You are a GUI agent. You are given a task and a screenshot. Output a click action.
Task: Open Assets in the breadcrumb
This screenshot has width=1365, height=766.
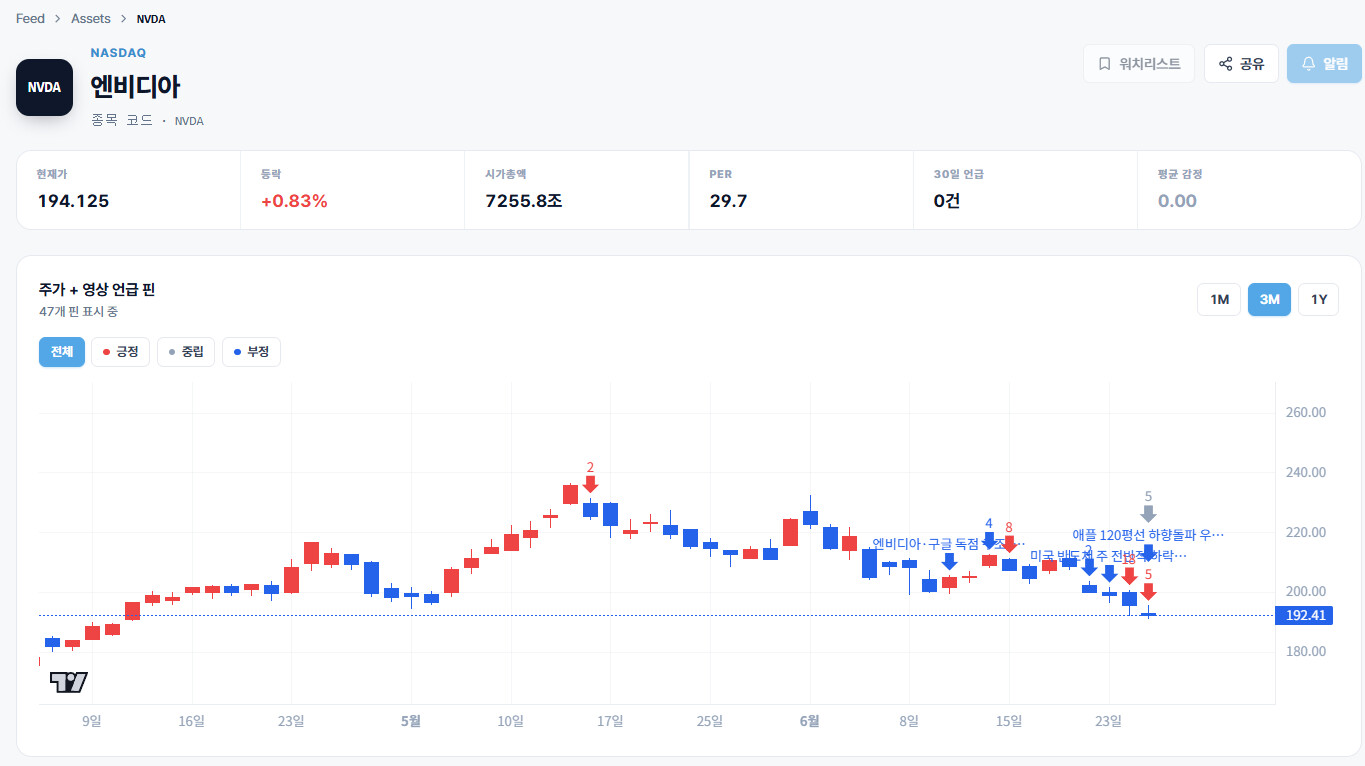[x=91, y=19]
